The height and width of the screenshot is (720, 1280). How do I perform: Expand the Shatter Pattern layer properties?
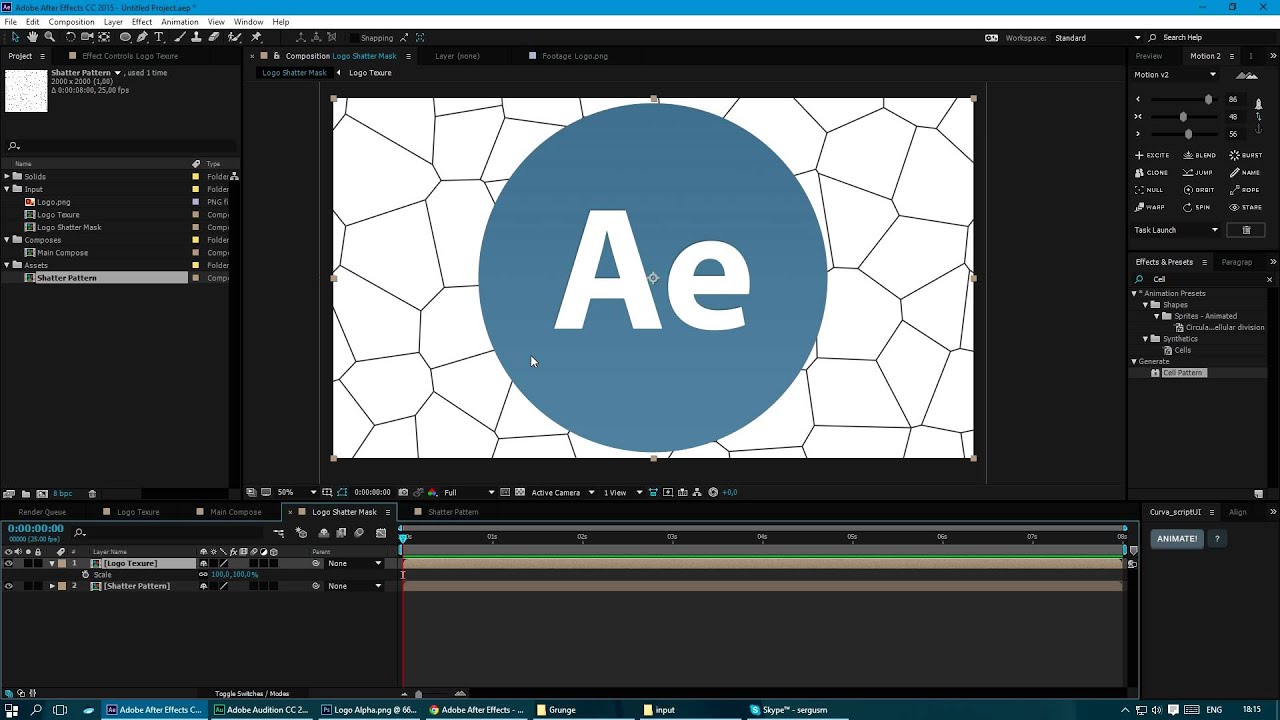[52, 586]
